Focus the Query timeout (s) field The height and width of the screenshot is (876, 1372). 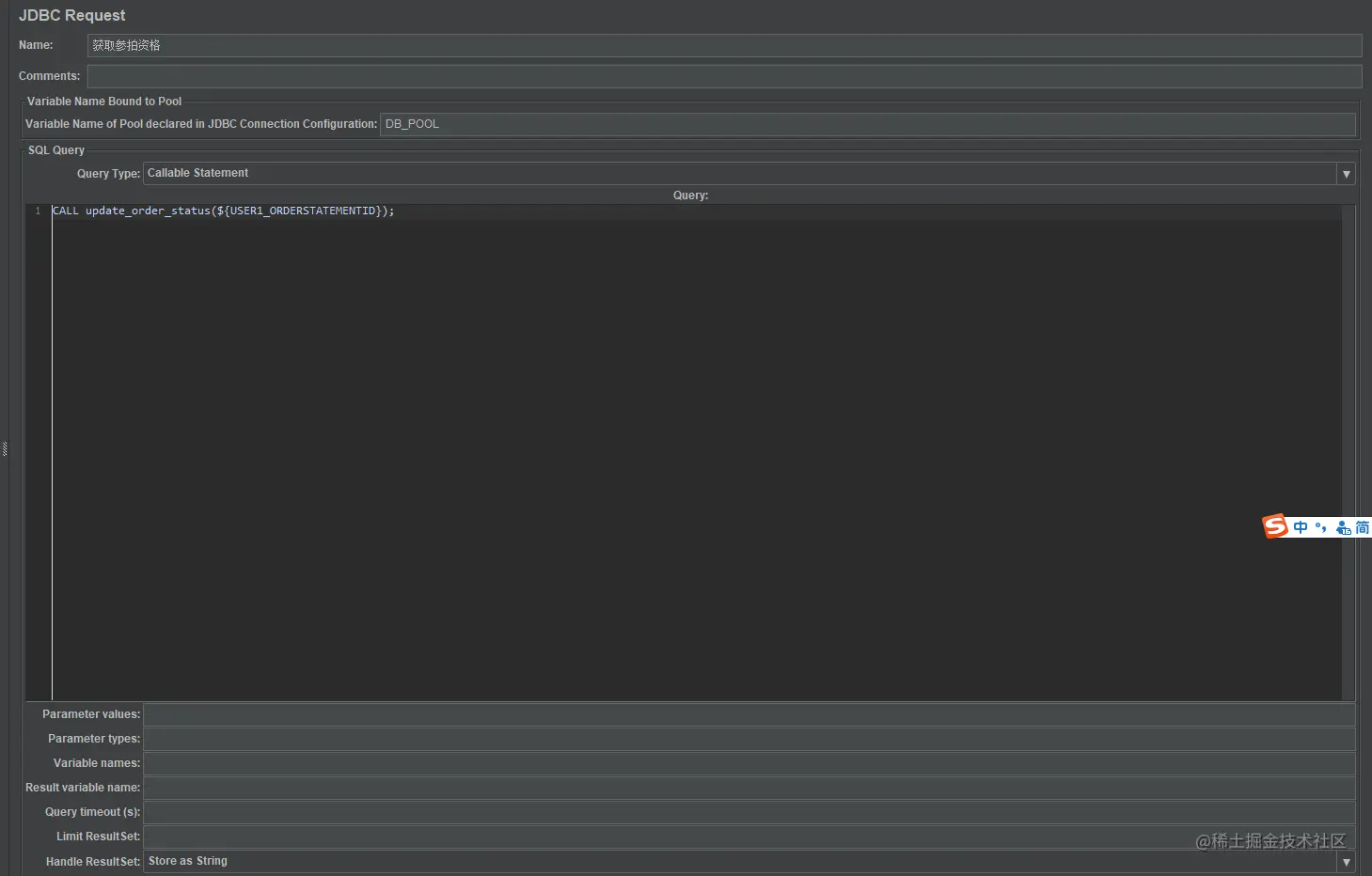(x=749, y=812)
